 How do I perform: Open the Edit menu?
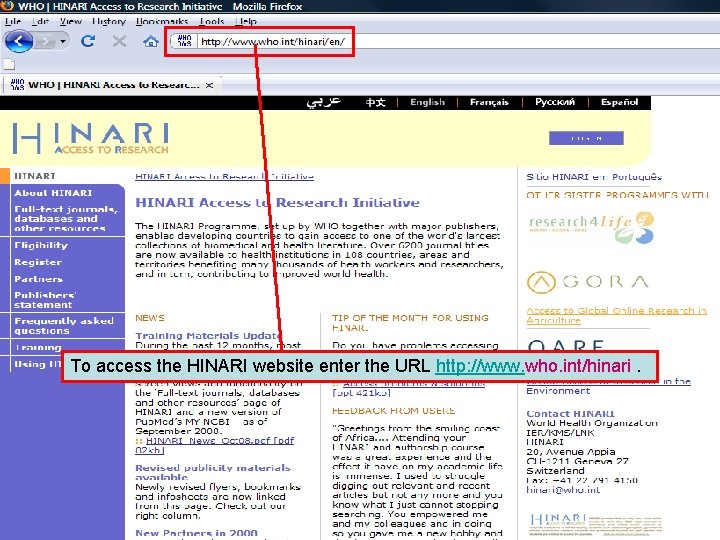(x=40, y=21)
